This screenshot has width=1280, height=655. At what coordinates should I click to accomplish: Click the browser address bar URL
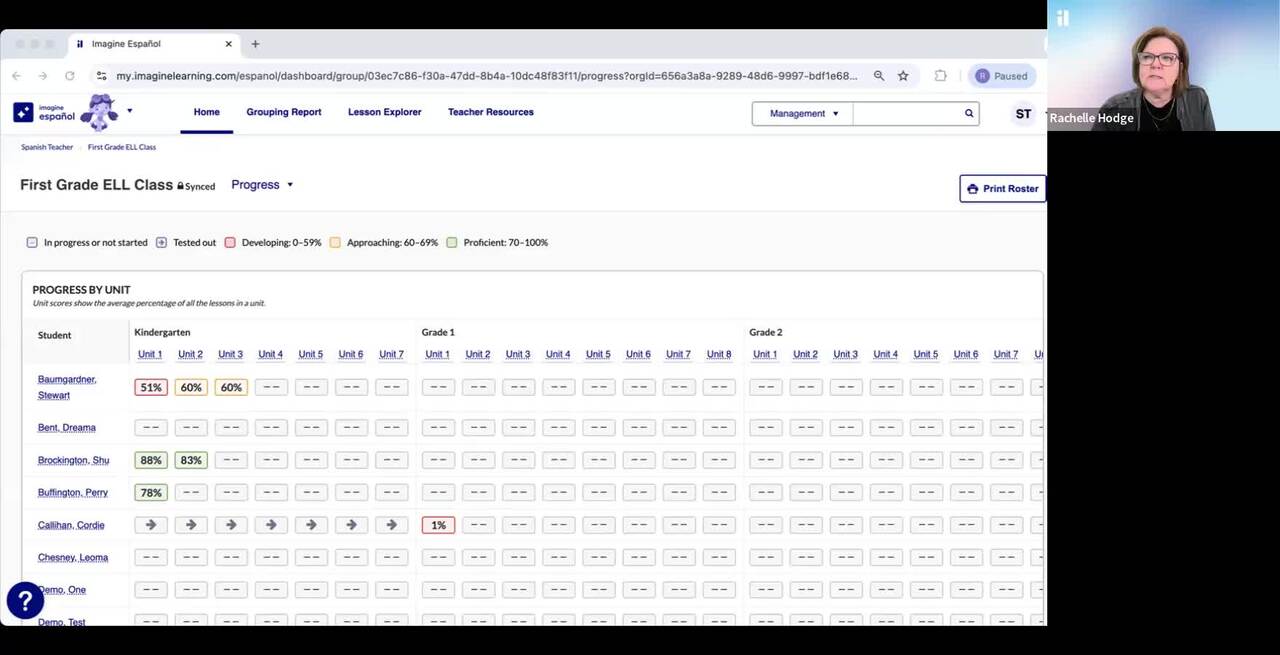tap(486, 76)
